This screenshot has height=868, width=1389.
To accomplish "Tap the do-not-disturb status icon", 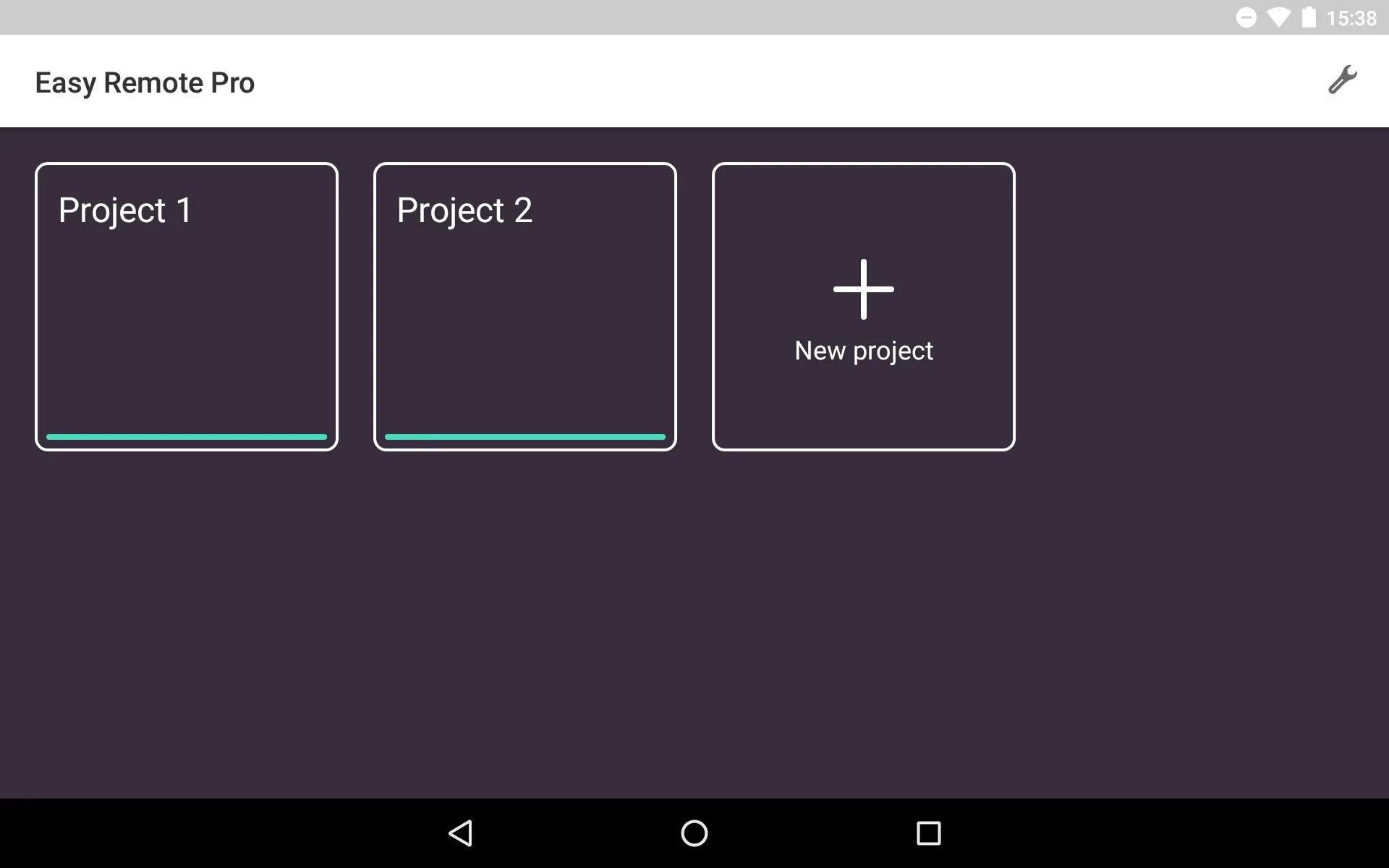I will (1246, 17).
